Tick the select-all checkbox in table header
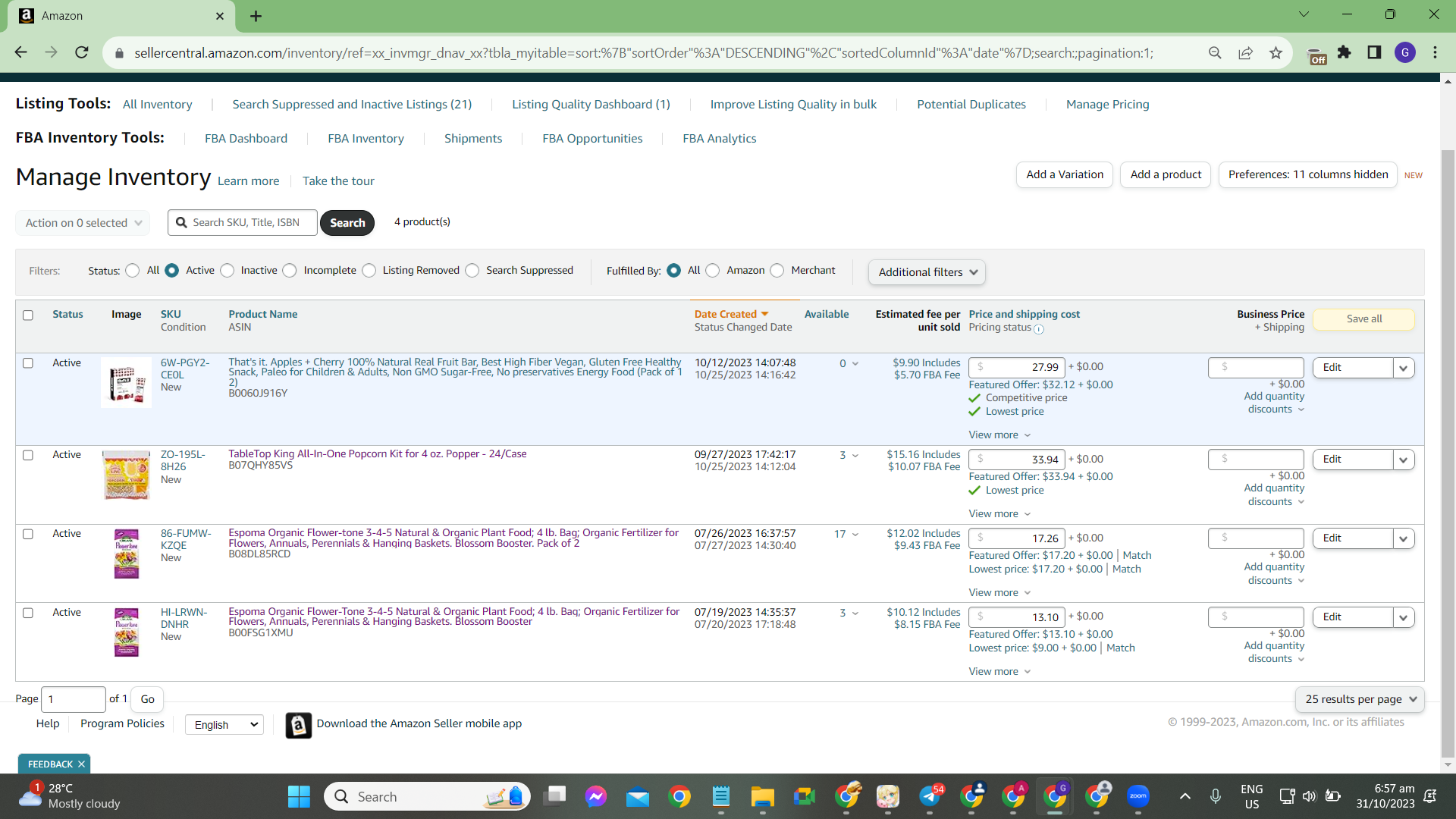Image resolution: width=1456 pixels, height=819 pixels. pos(28,315)
